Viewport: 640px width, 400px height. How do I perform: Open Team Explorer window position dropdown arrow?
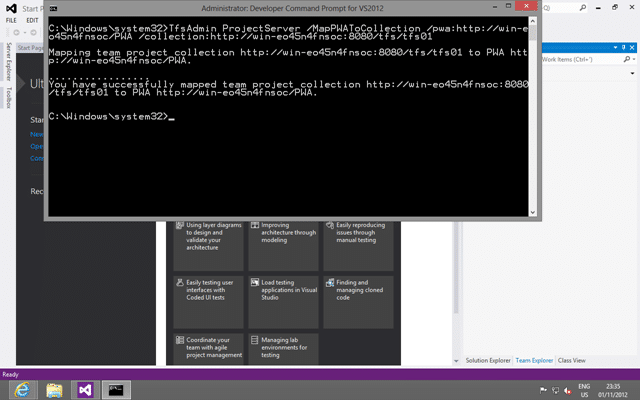pyautogui.click(x=616, y=48)
